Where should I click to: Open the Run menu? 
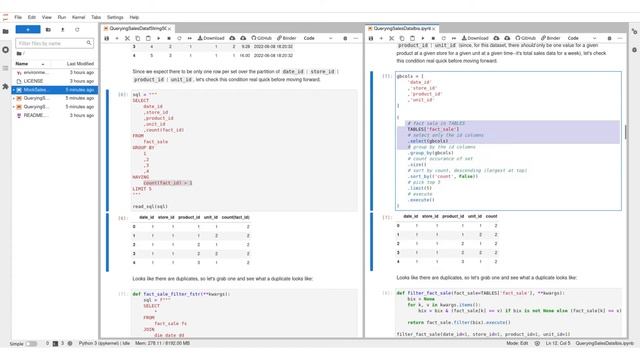pyautogui.click(x=62, y=17)
